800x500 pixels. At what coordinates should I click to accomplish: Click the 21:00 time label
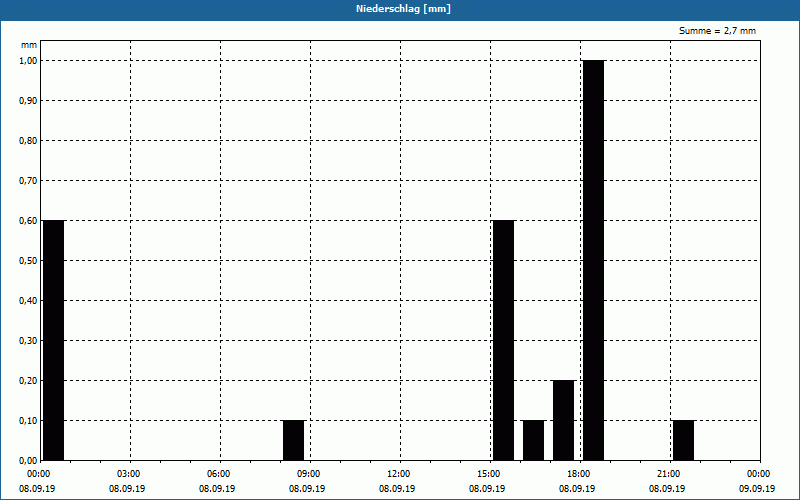pyautogui.click(x=668, y=474)
